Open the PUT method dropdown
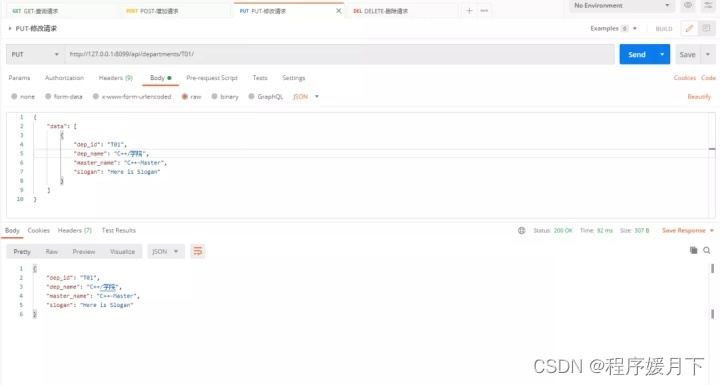 pos(35,54)
